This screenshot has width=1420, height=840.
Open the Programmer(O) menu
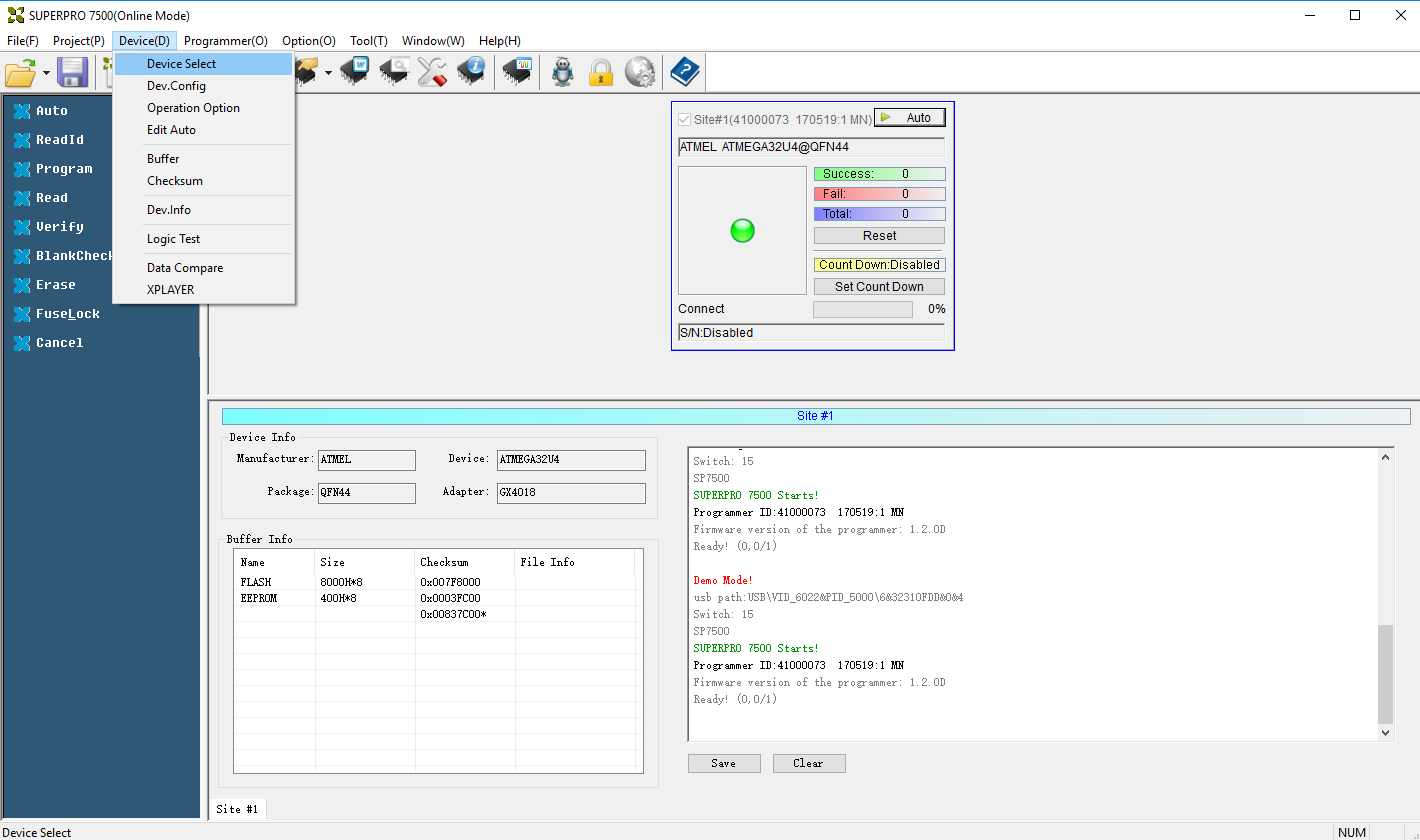click(x=226, y=41)
